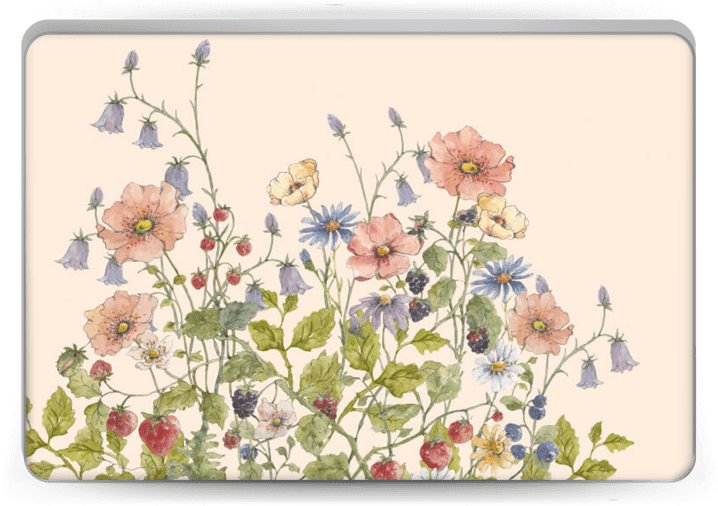The height and width of the screenshot is (506, 718).
Task: Select the unripe green strawberry at far left
Action: pyautogui.click(x=70, y=359)
